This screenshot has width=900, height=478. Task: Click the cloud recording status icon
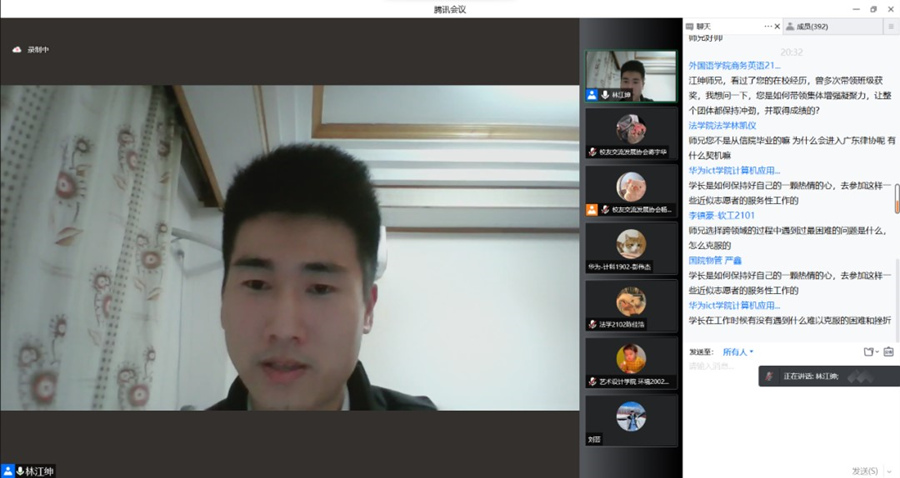click(x=17, y=49)
